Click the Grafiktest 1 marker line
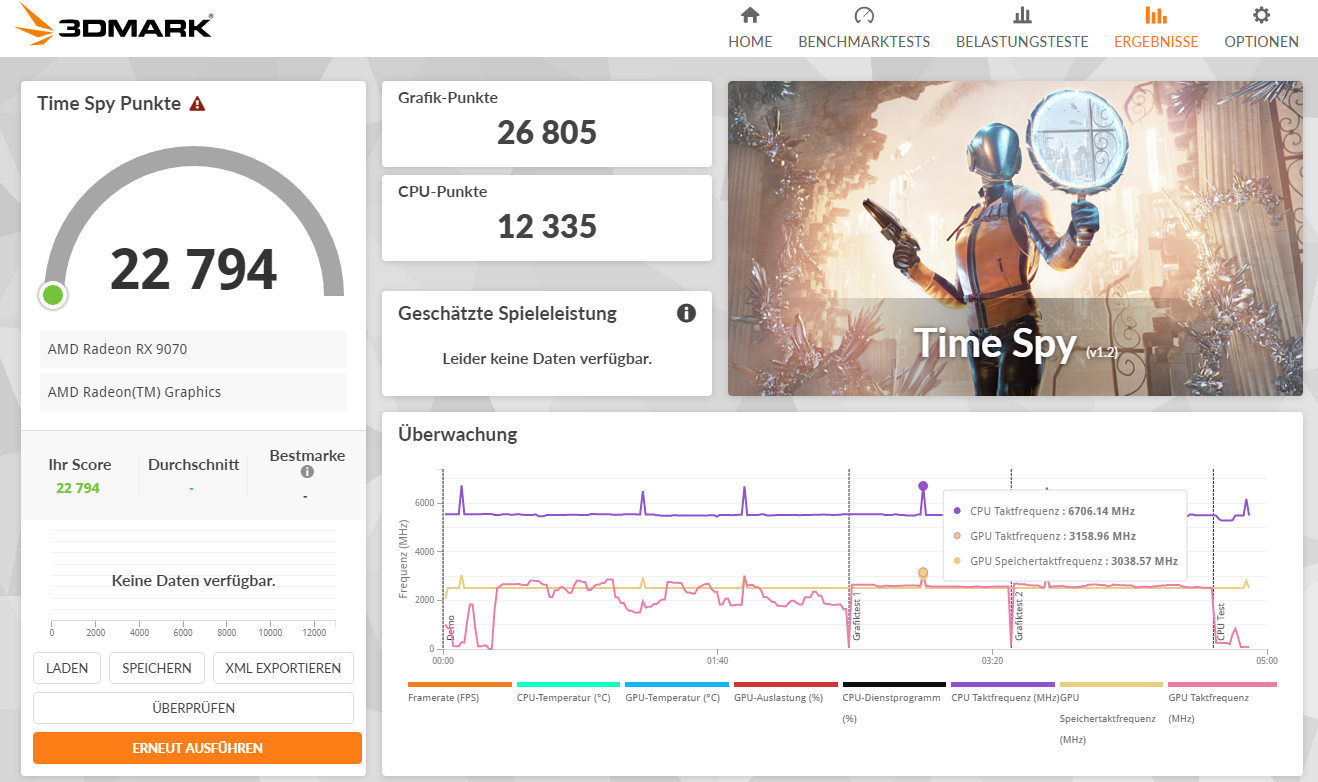Viewport: 1318px width, 782px height. (x=849, y=560)
